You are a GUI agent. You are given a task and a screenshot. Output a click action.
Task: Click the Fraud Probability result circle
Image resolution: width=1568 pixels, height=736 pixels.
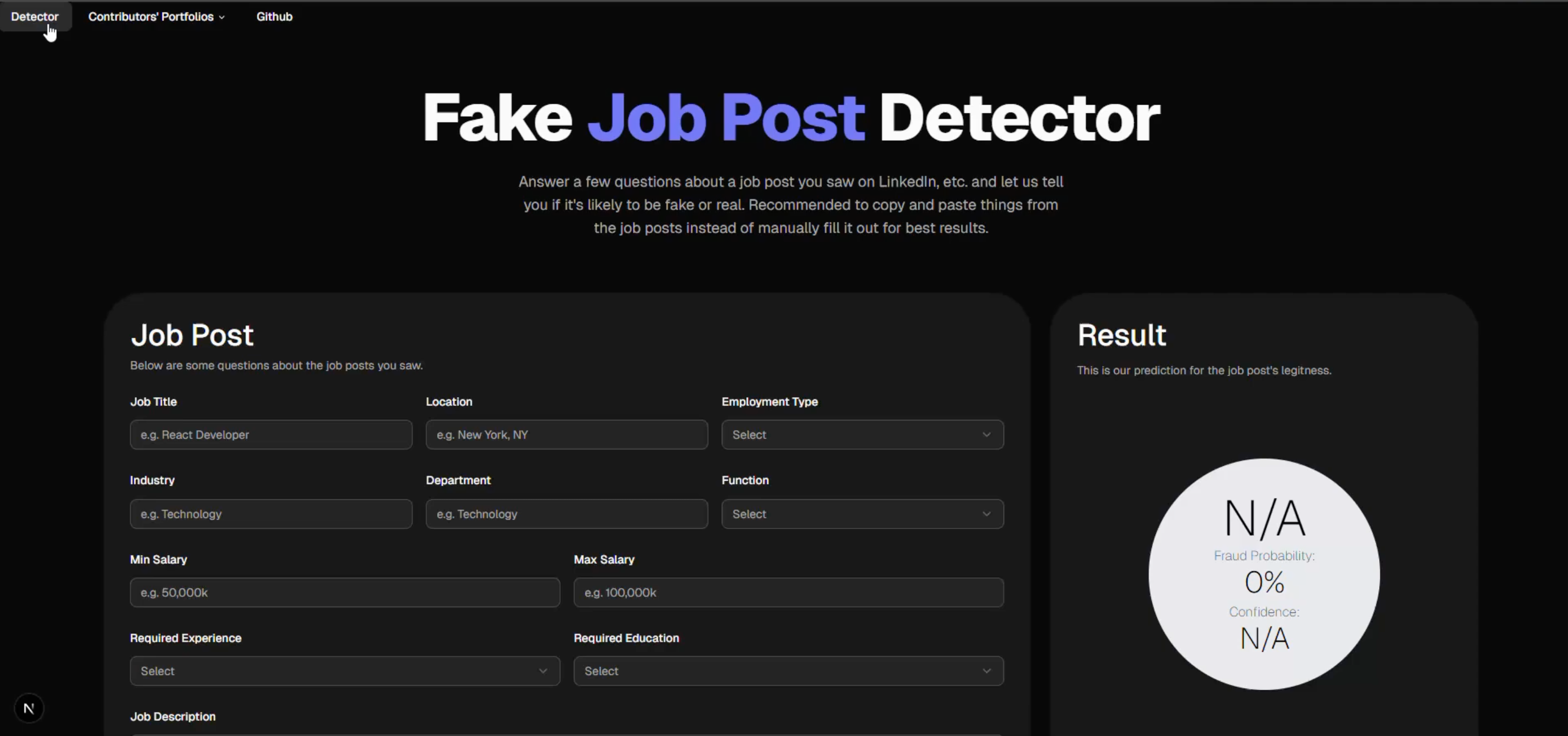pyautogui.click(x=1264, y=574)
